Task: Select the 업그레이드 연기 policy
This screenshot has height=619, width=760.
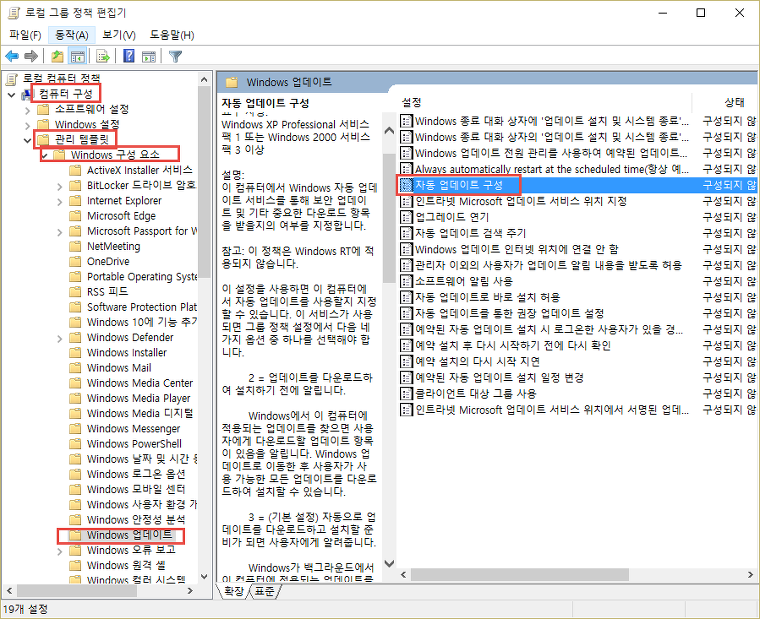Action: (x=452, y=217)
